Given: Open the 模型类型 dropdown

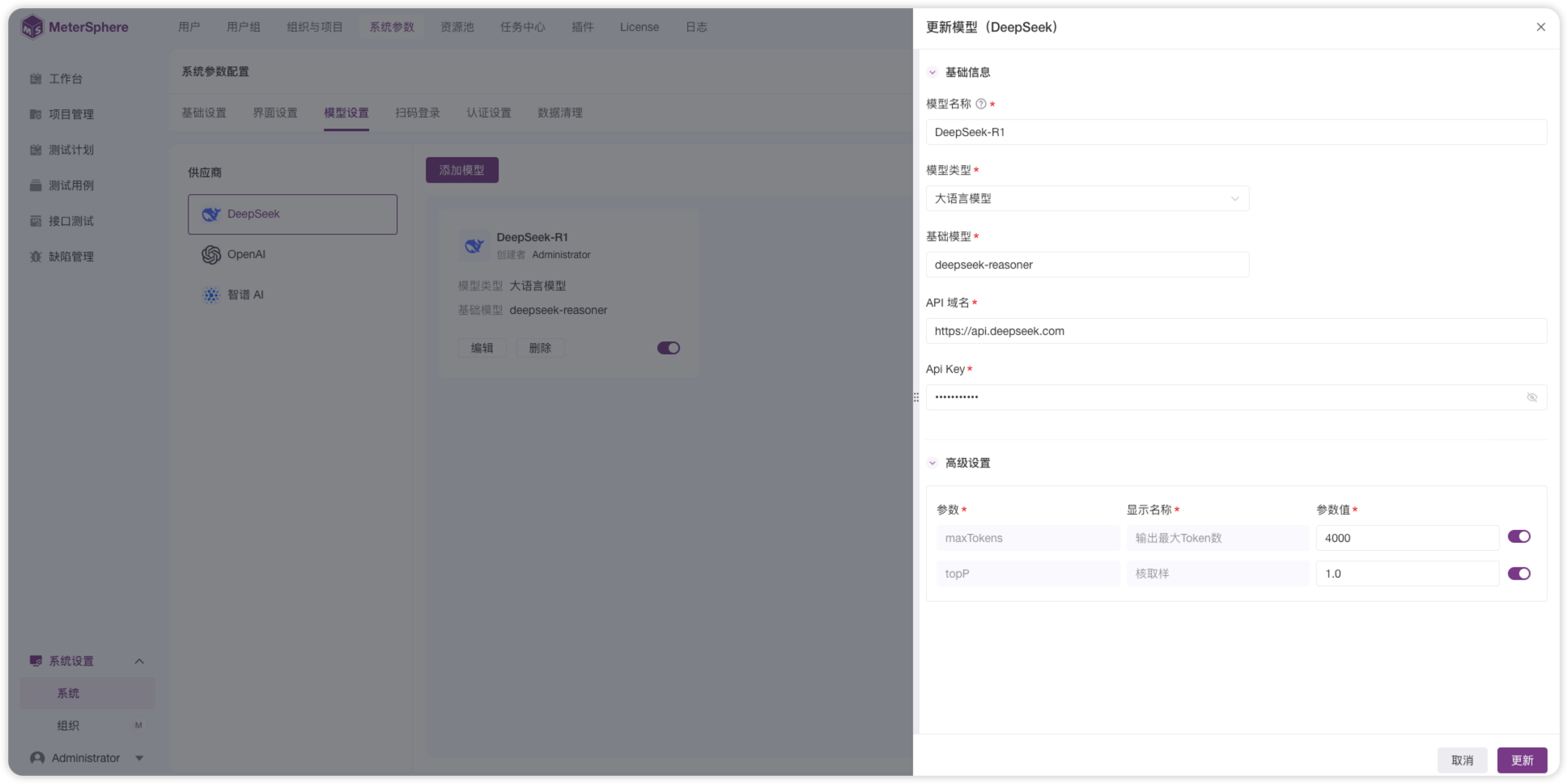Looking at the screenshot, I should [x=1087, y=198].
